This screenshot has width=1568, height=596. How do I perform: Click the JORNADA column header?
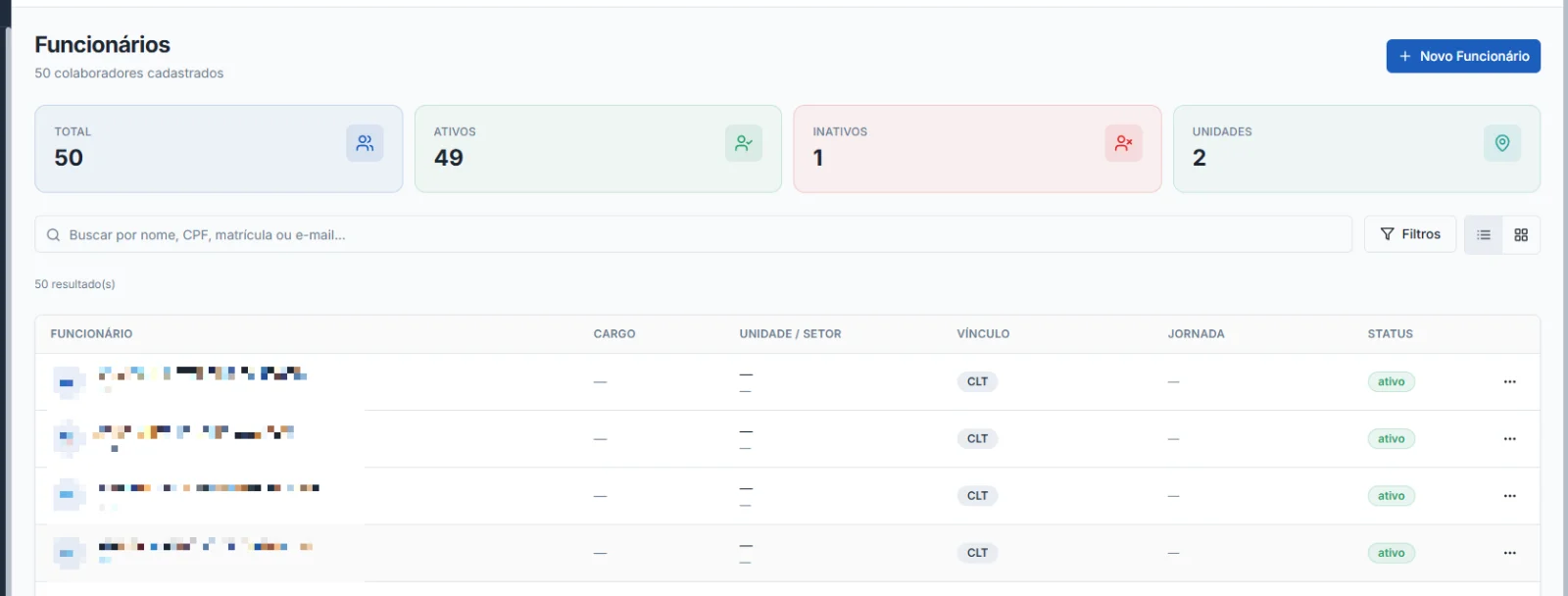pyautogui.click(x=1196, y=334)
